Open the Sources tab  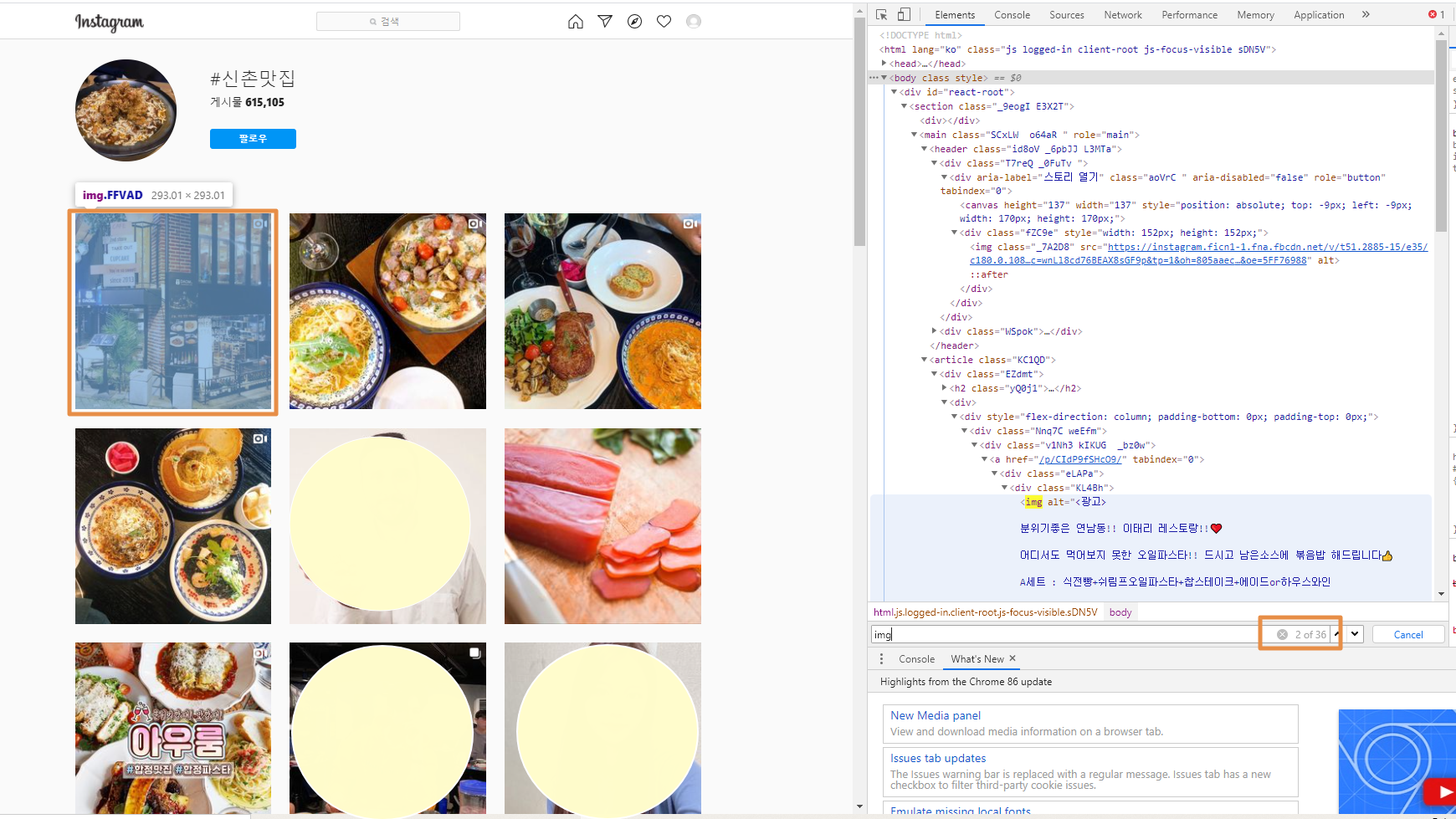[x=1067, y=15]
